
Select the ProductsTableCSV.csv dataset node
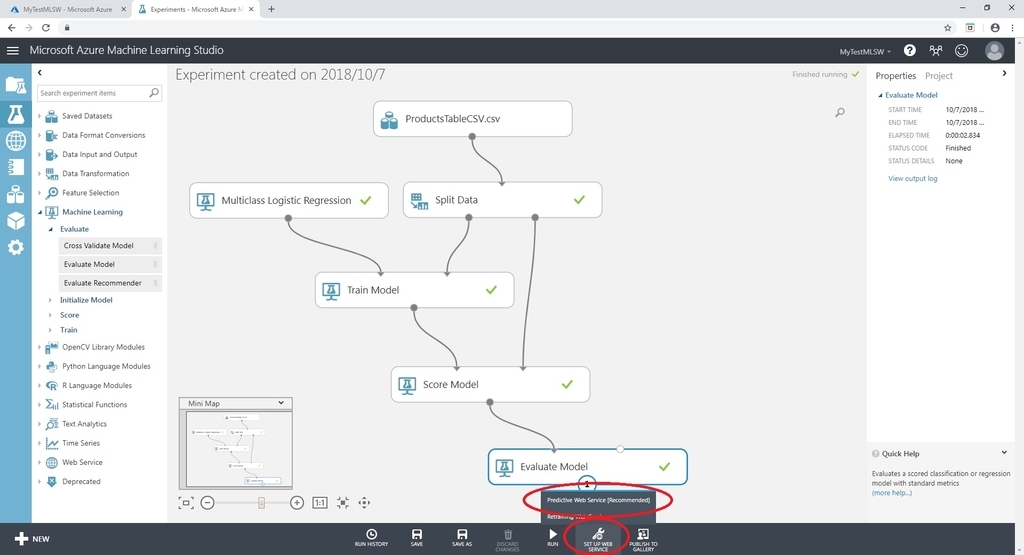(x=473, y=119)
